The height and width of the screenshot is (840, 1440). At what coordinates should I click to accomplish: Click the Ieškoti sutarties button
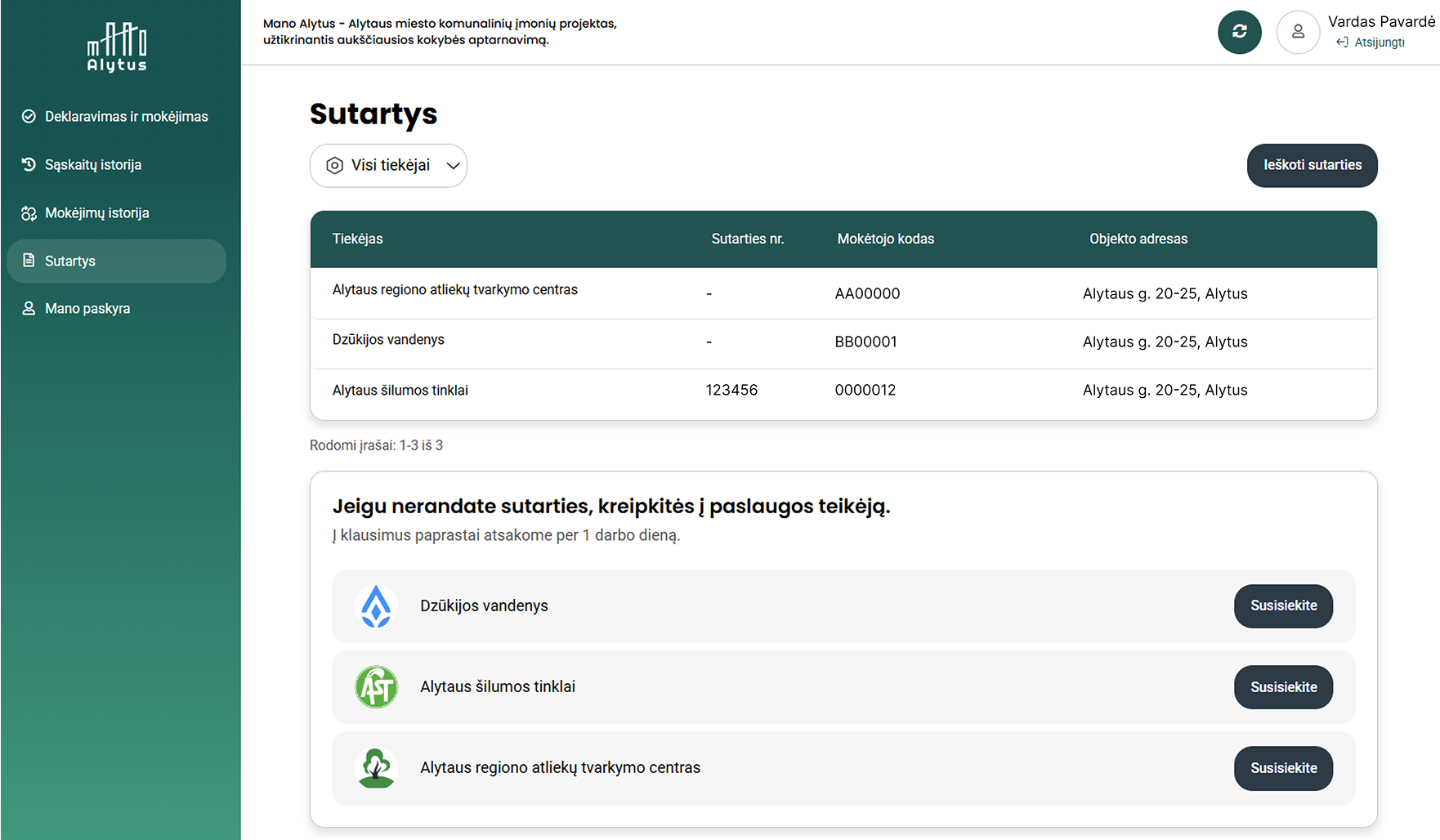tap(1312, 166)
